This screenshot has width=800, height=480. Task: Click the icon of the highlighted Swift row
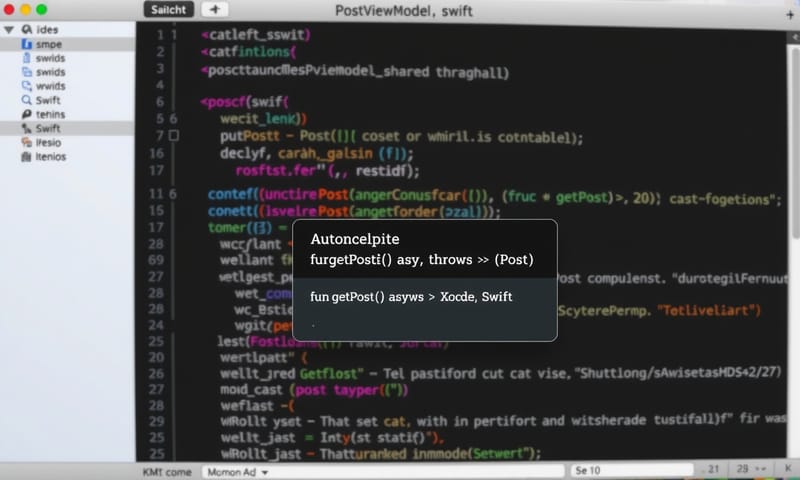(x=27, y=129)
